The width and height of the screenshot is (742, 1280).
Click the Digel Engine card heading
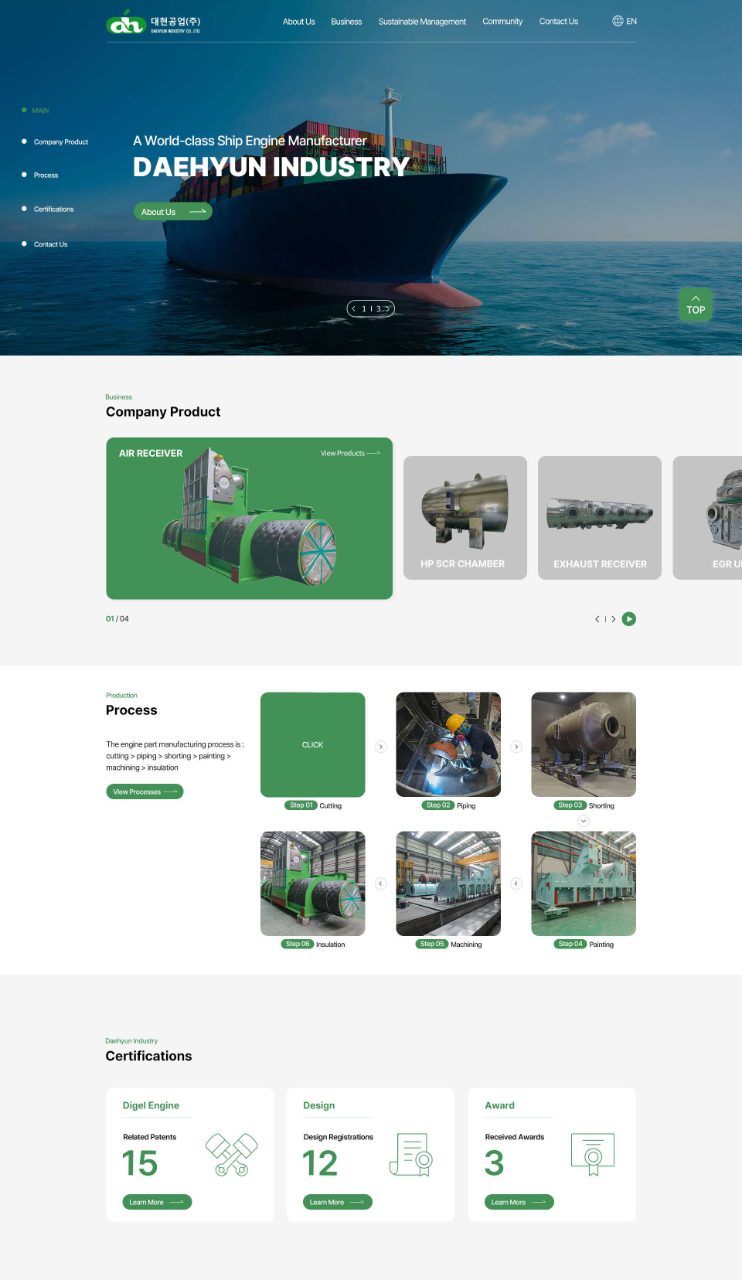[x=151, y=1106]
